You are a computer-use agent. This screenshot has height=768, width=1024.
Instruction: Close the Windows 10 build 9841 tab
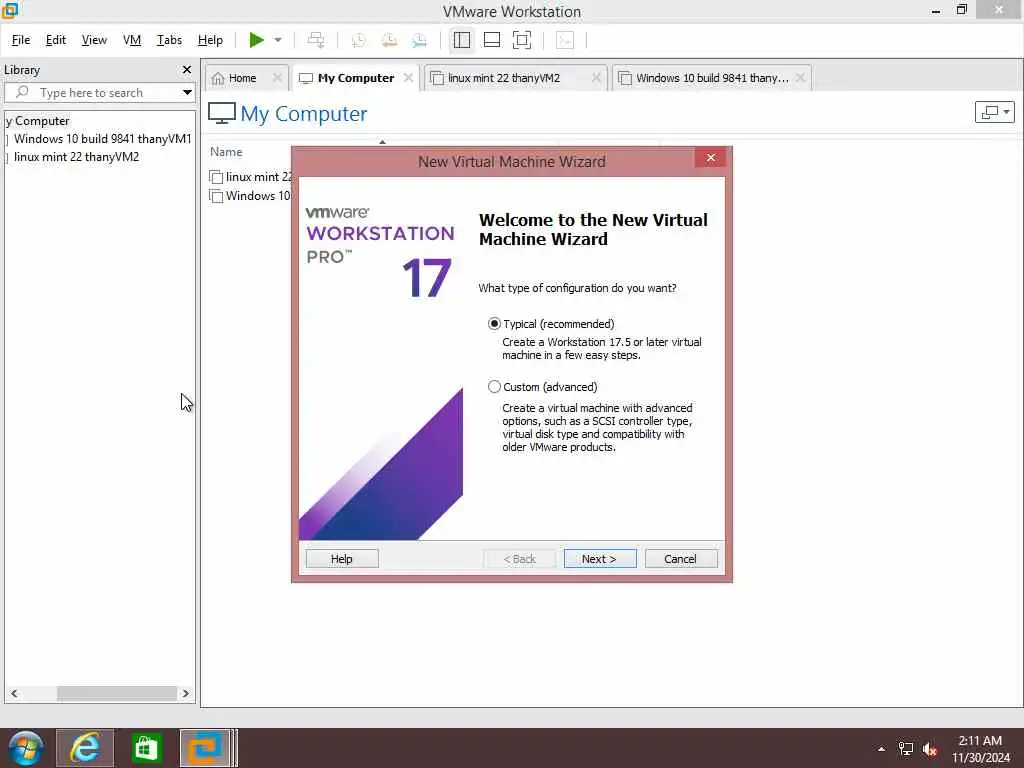pos(801,78)
